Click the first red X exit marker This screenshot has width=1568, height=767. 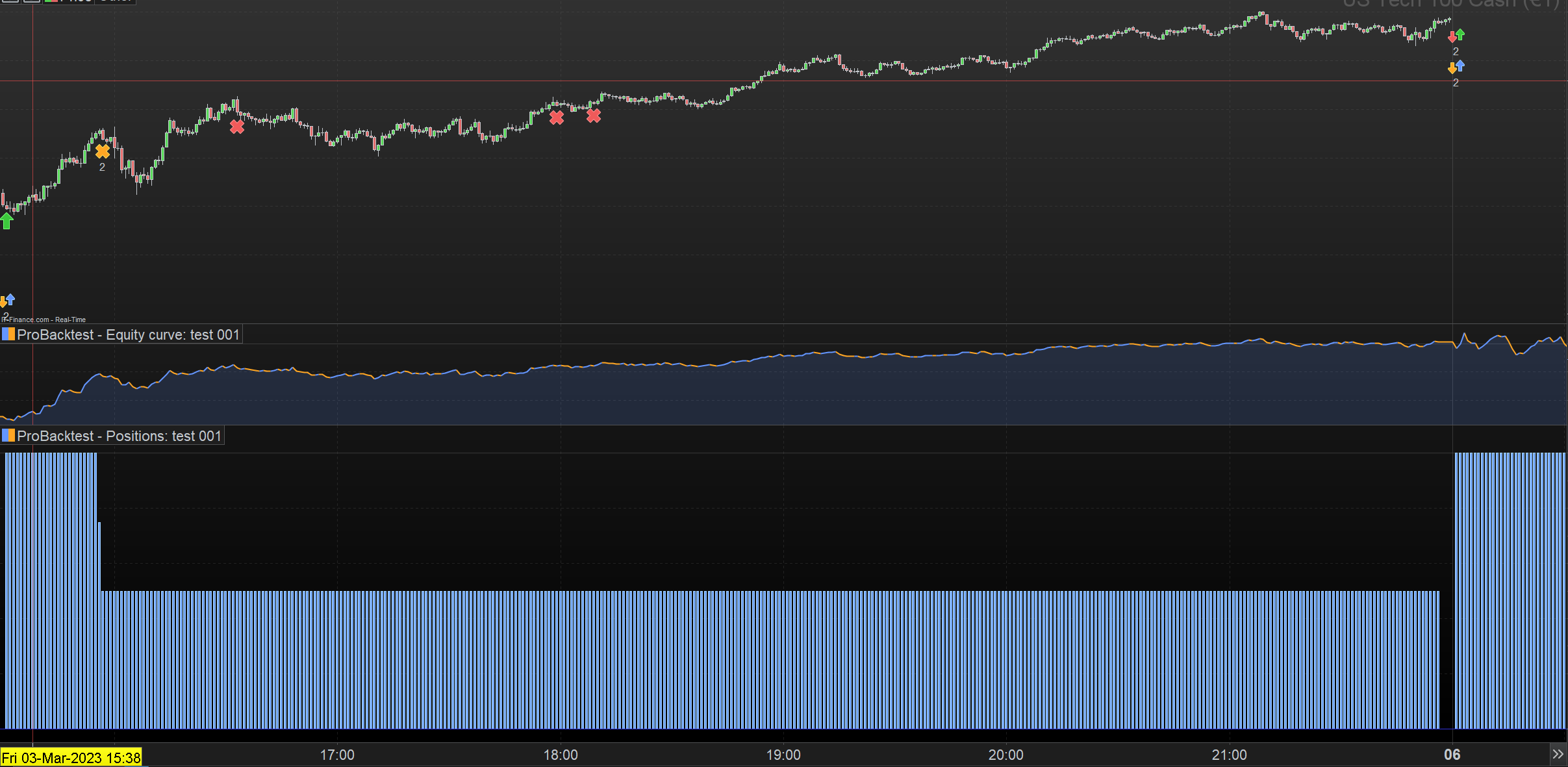(237, 127)
